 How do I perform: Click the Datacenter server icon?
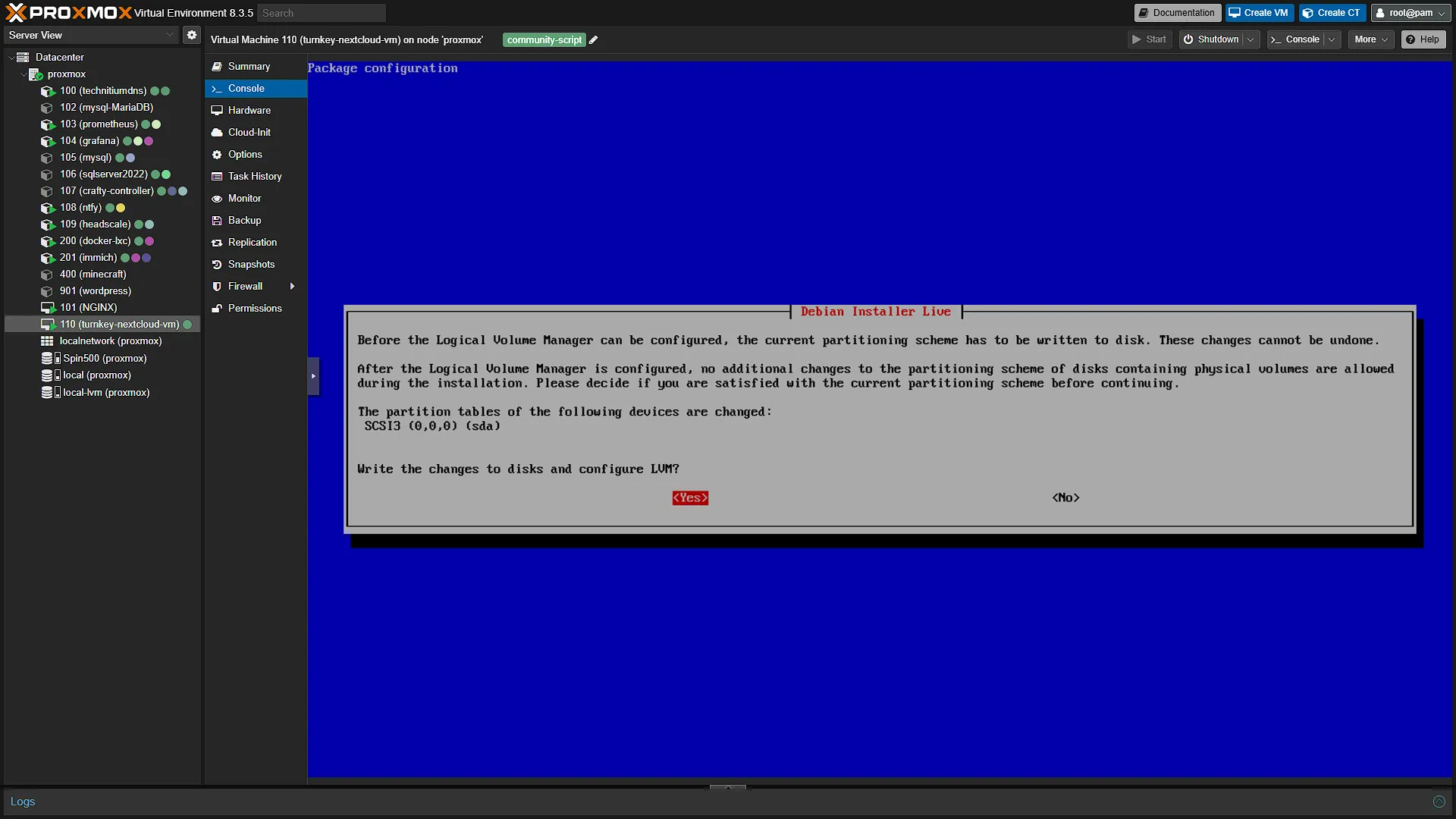23,58
